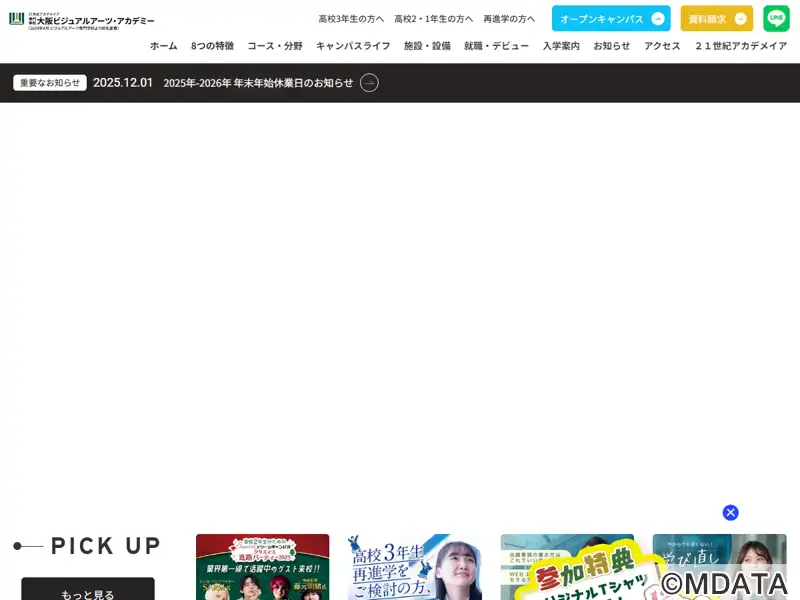The image size is (800, 600).
Task: Follow the 高校2・1年生の方へ link
Action: (x=434, y=19)
